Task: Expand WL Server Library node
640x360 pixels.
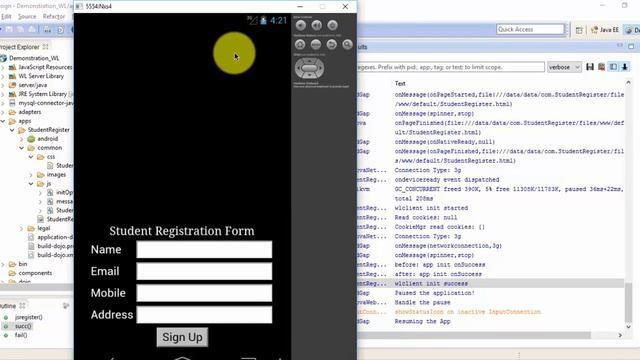Action: pos(3,76)
